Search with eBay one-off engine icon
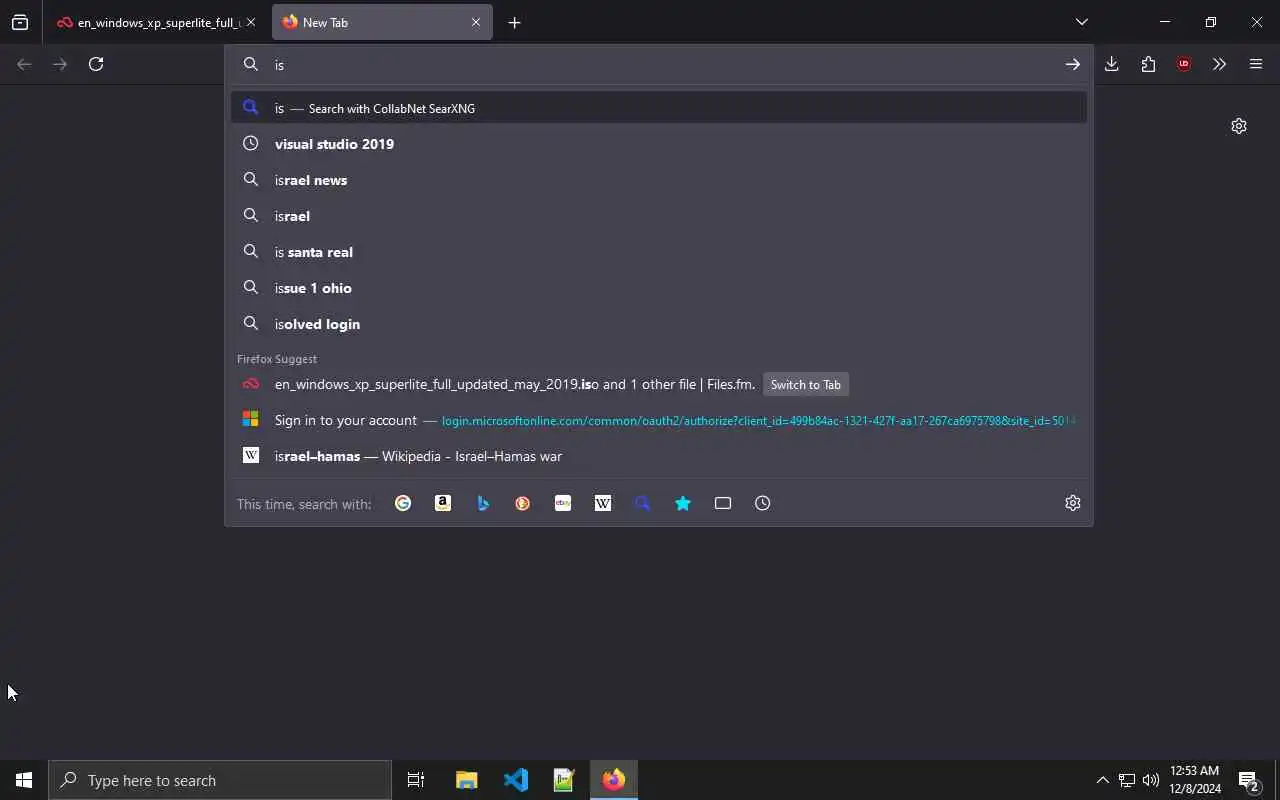Image resolution: width=1280 pixels, height=800 pixels. click(563, 503)
